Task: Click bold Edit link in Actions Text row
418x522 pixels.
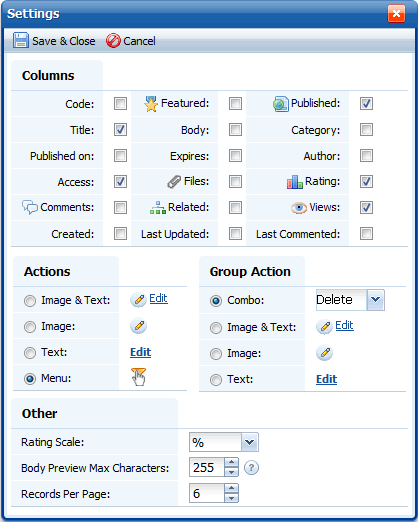Action: 140,352
